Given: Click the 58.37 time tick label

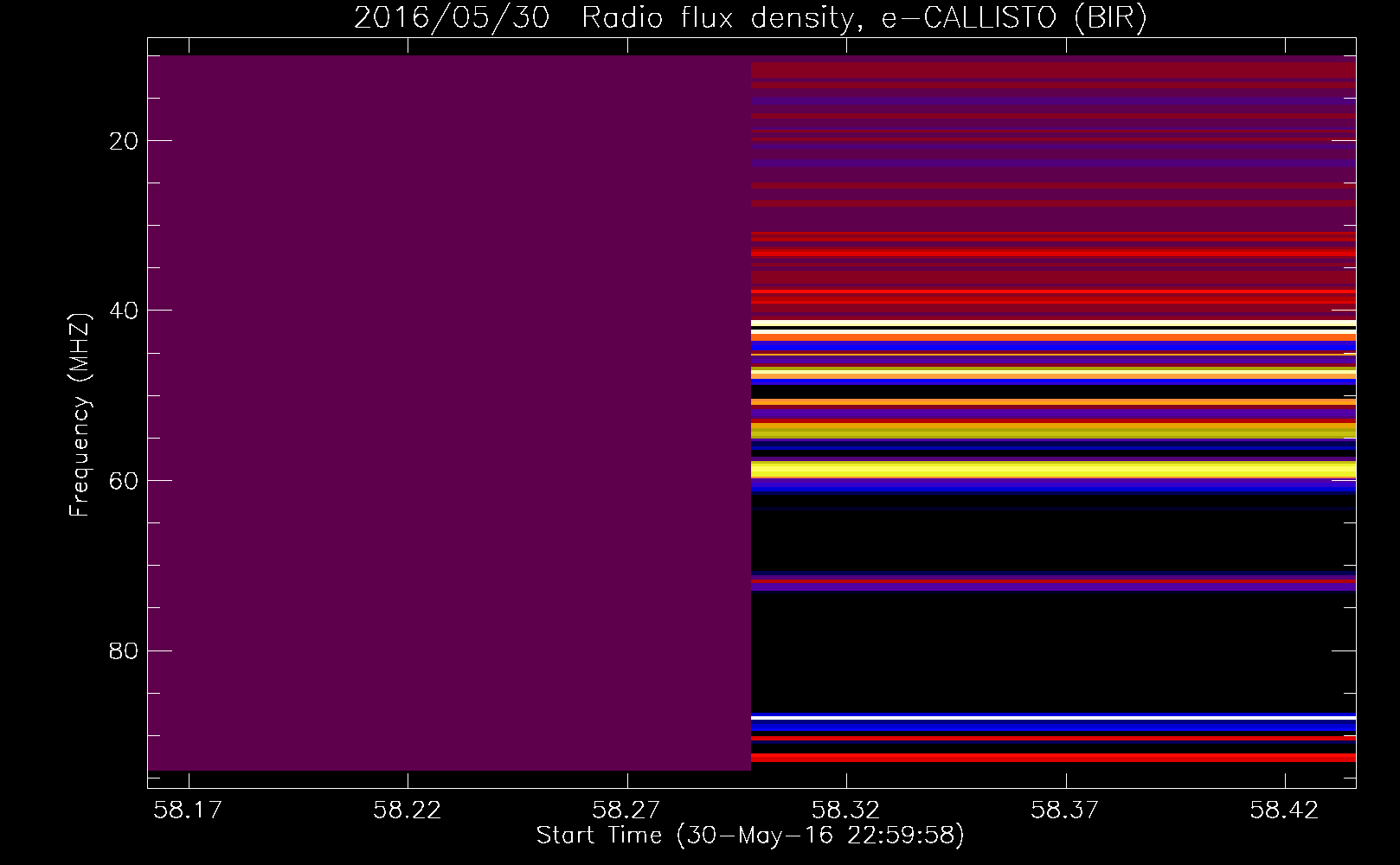Looking at the screenshot, I should (1065, 811).
